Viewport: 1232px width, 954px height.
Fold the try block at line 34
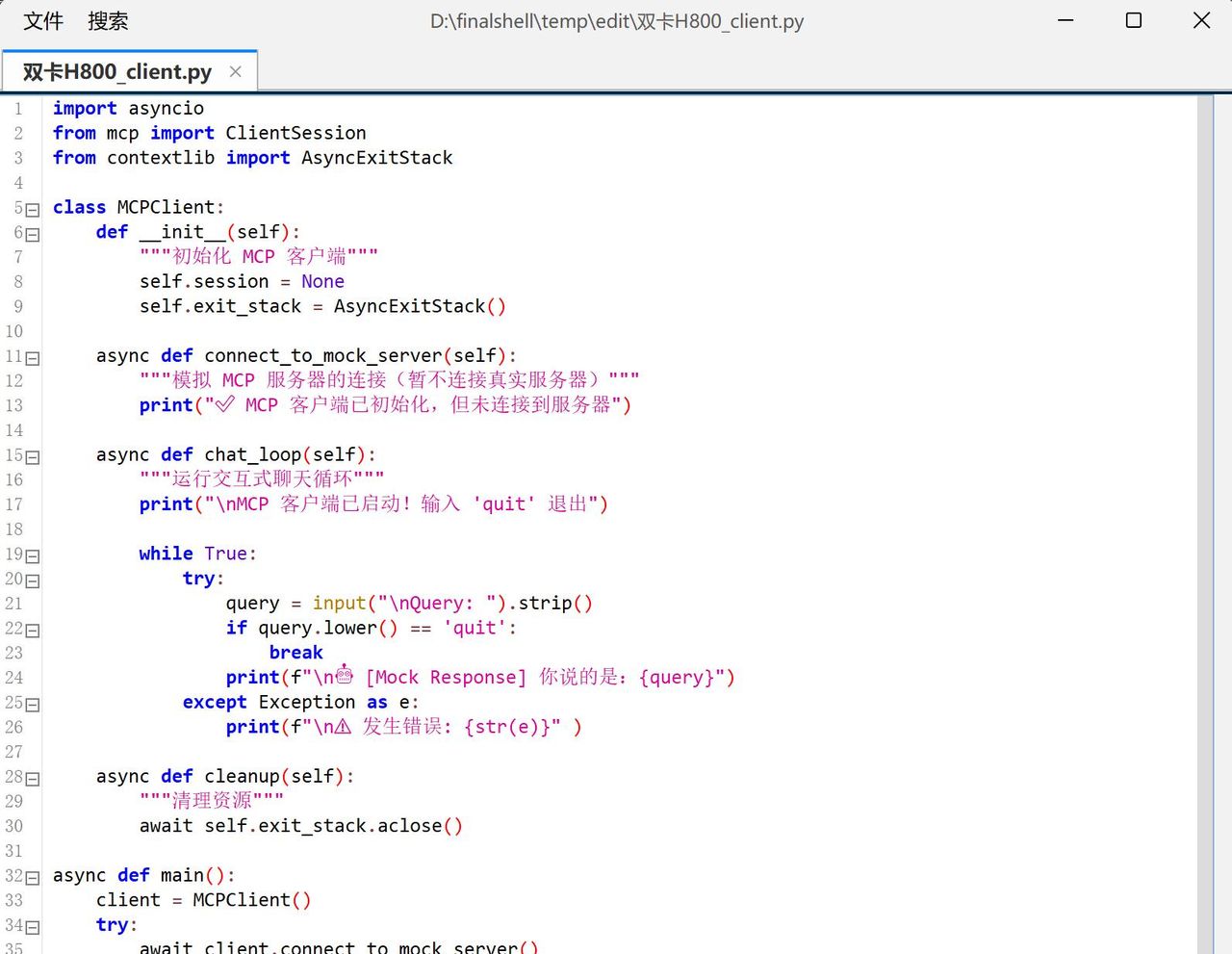(33, 927)
